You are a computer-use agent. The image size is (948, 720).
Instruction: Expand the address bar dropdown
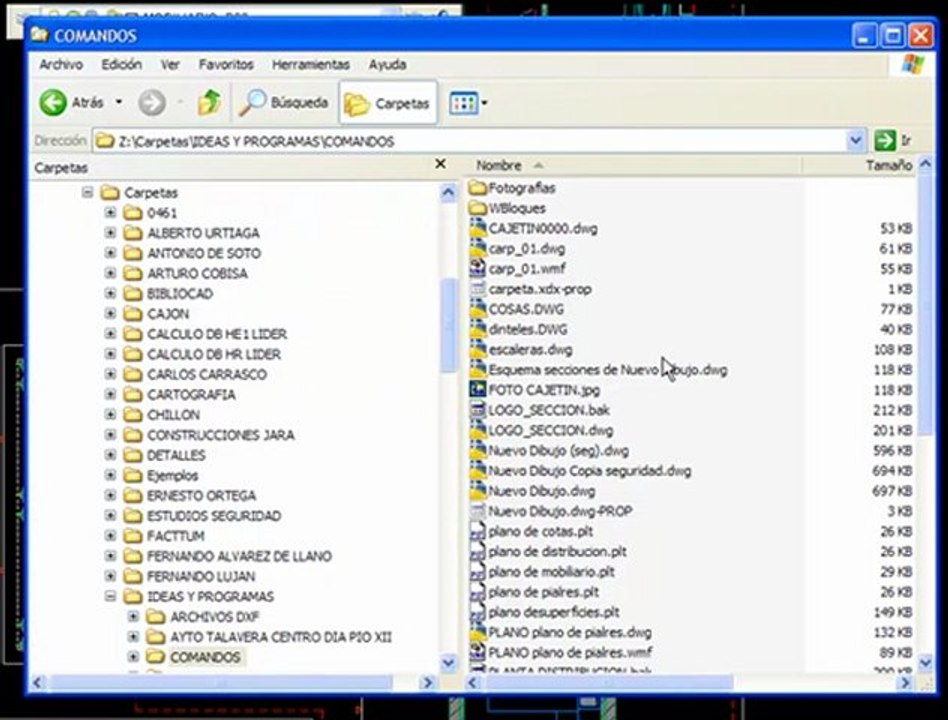point(855,141)
